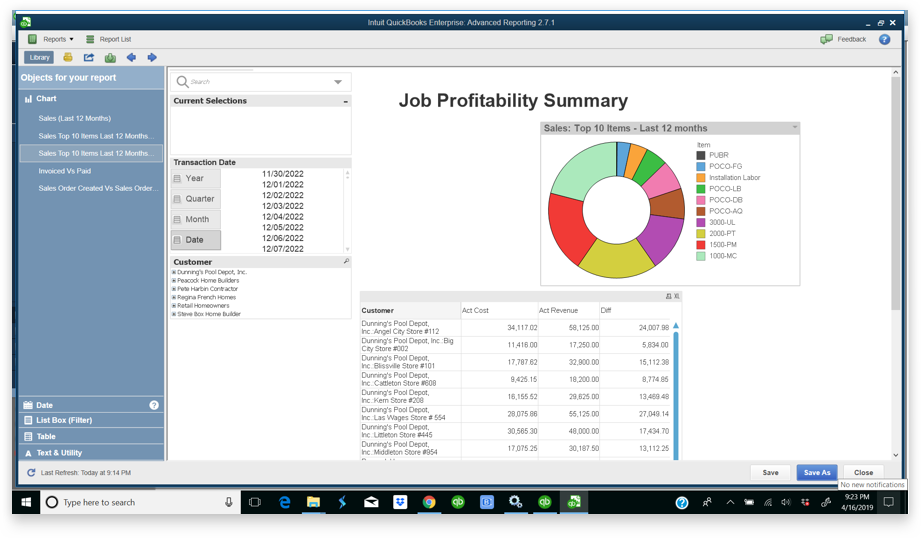
Task: Click the XL export icon above table
Action: (677, 296)
